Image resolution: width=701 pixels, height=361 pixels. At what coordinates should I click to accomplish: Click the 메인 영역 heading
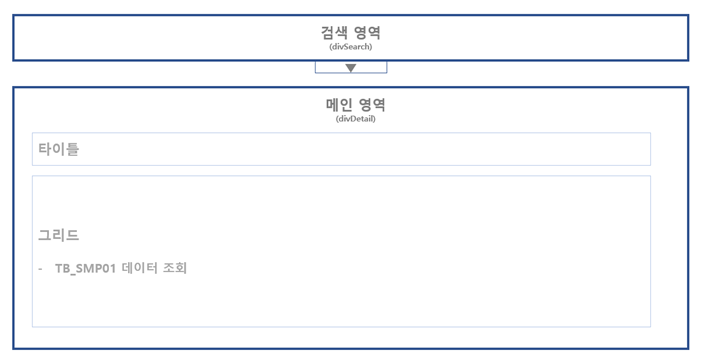[x=355, y=105]
